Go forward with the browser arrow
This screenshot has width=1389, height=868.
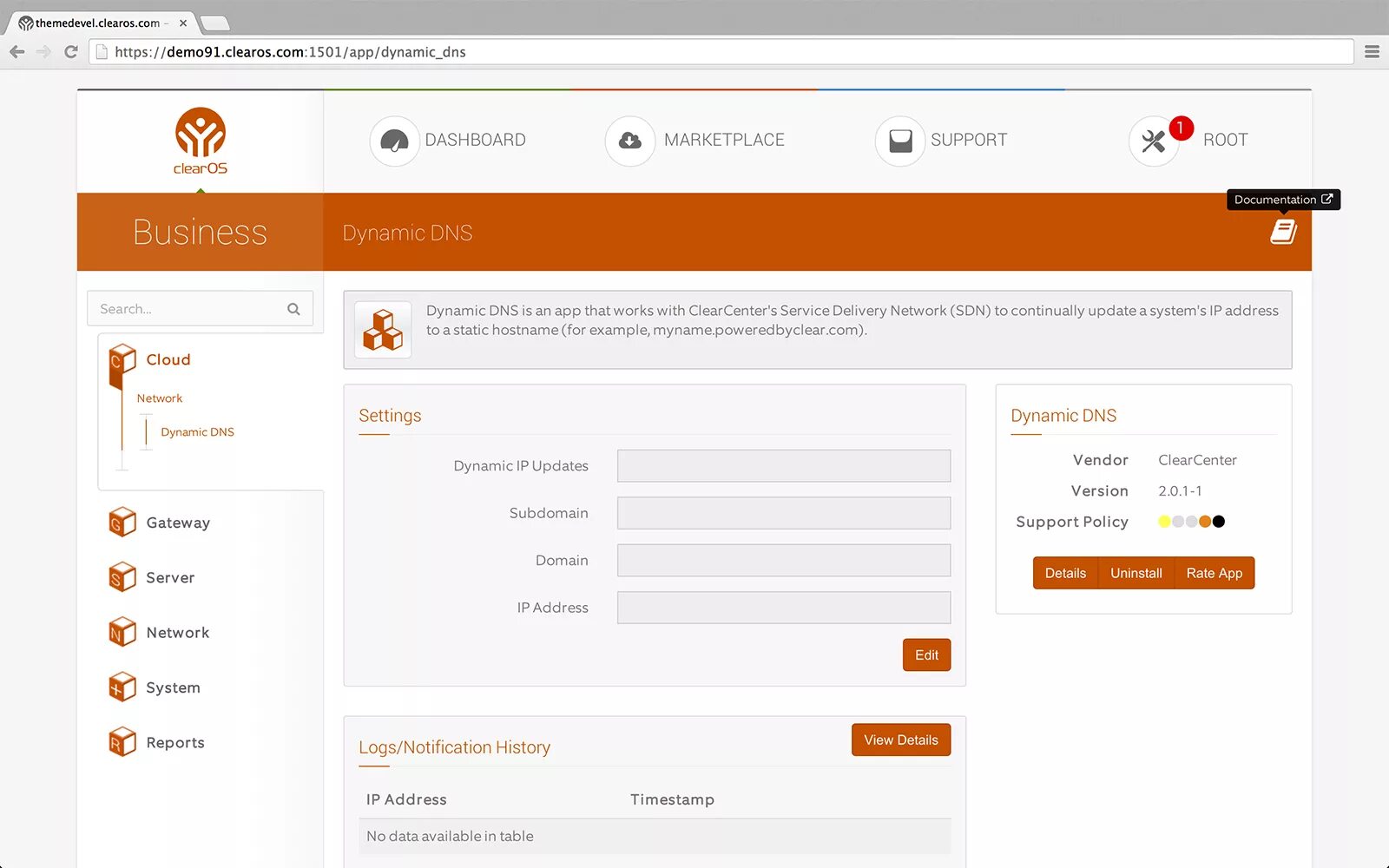pyautogui.click(x=43, y=52)
